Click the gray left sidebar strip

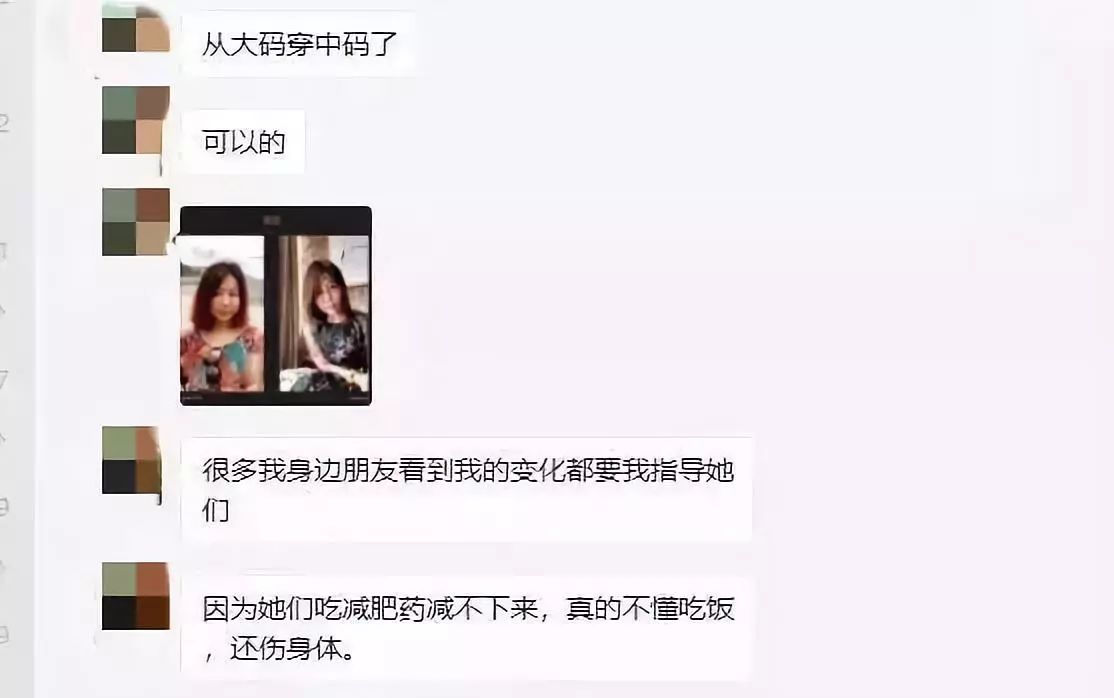coord(16,349)
